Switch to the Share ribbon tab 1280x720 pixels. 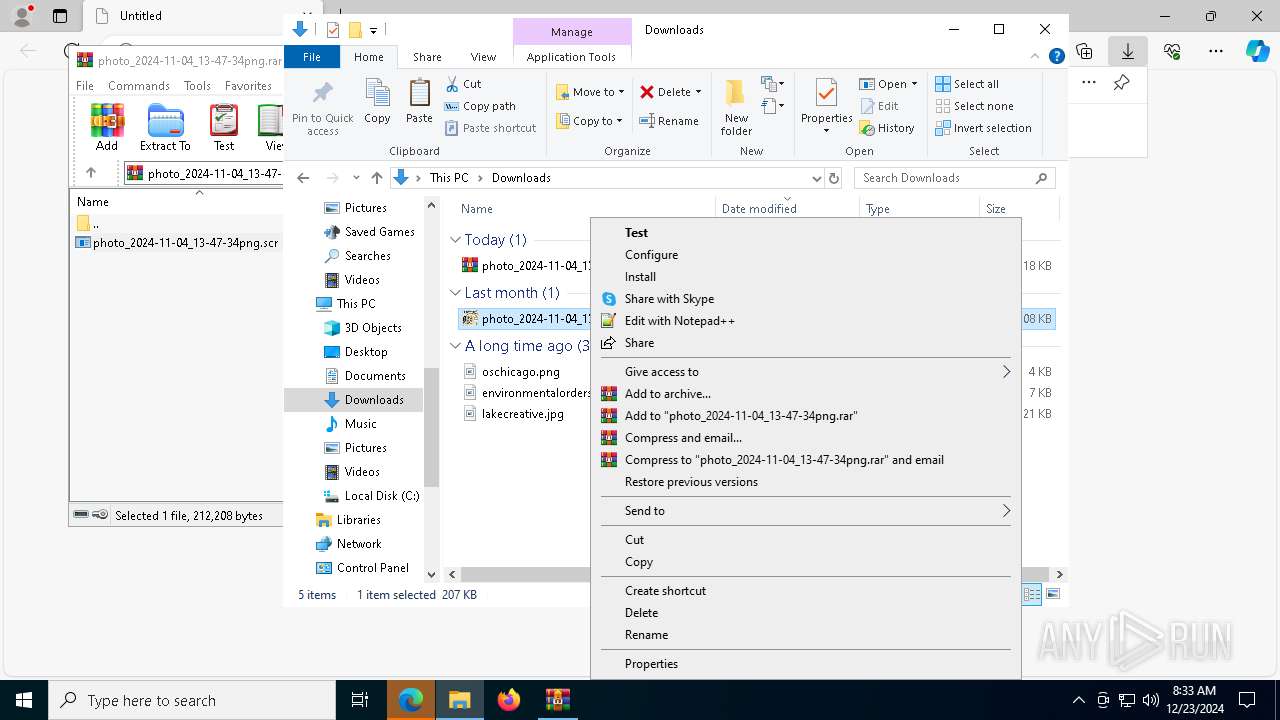pyautogui.click(x=427, y=57)
